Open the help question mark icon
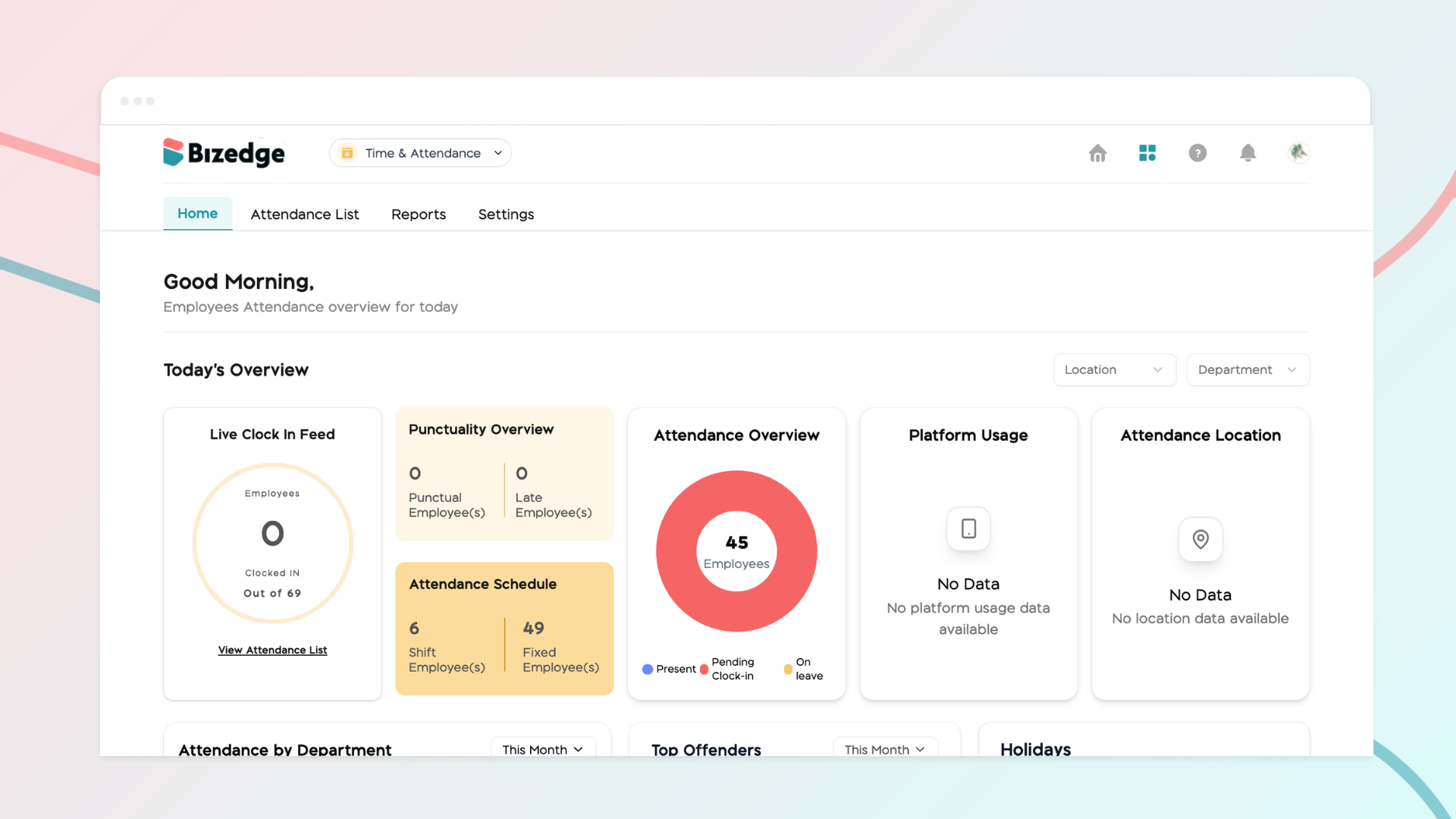 (x=1197, y=153)
